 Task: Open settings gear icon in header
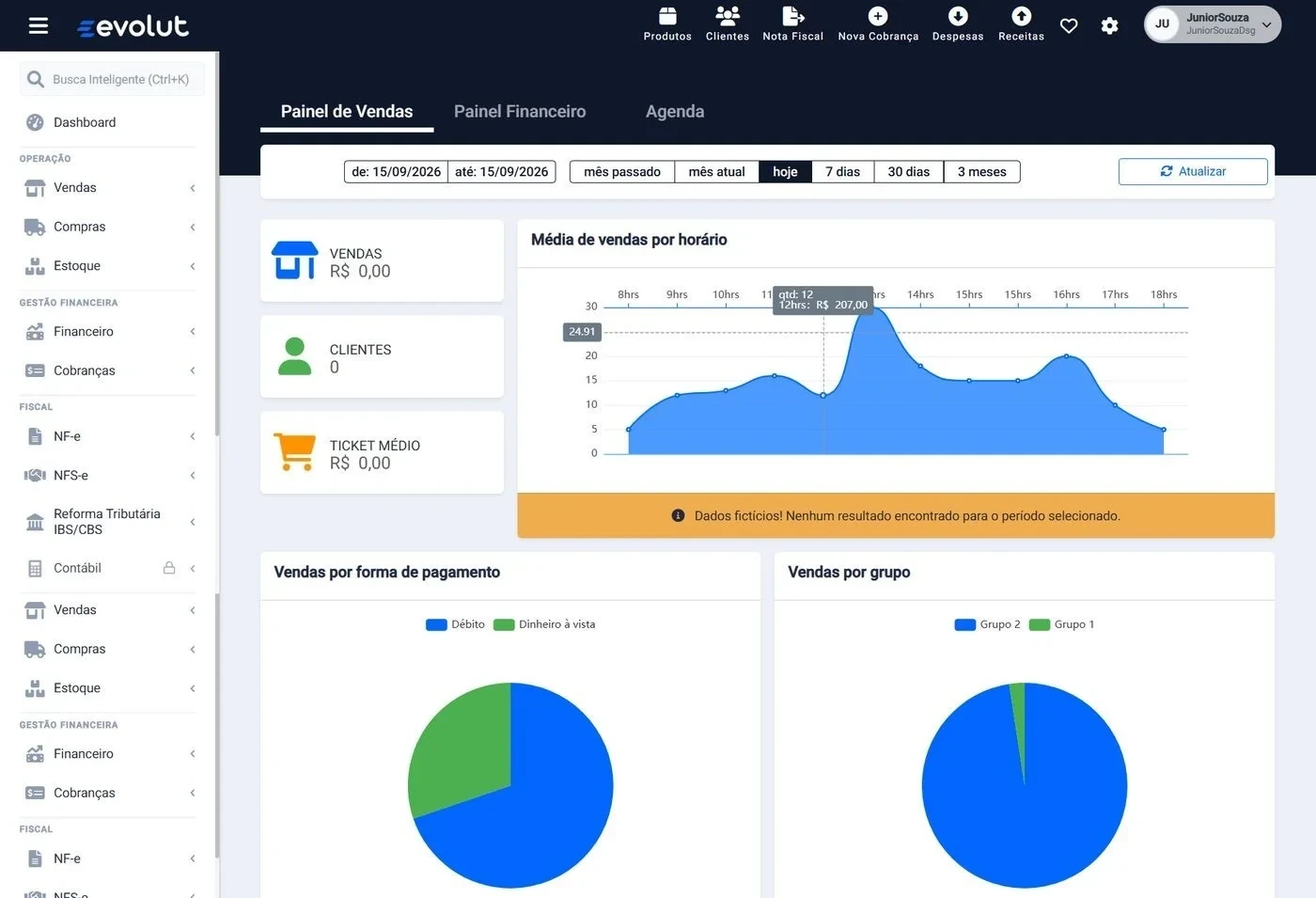click(1110, 25)
